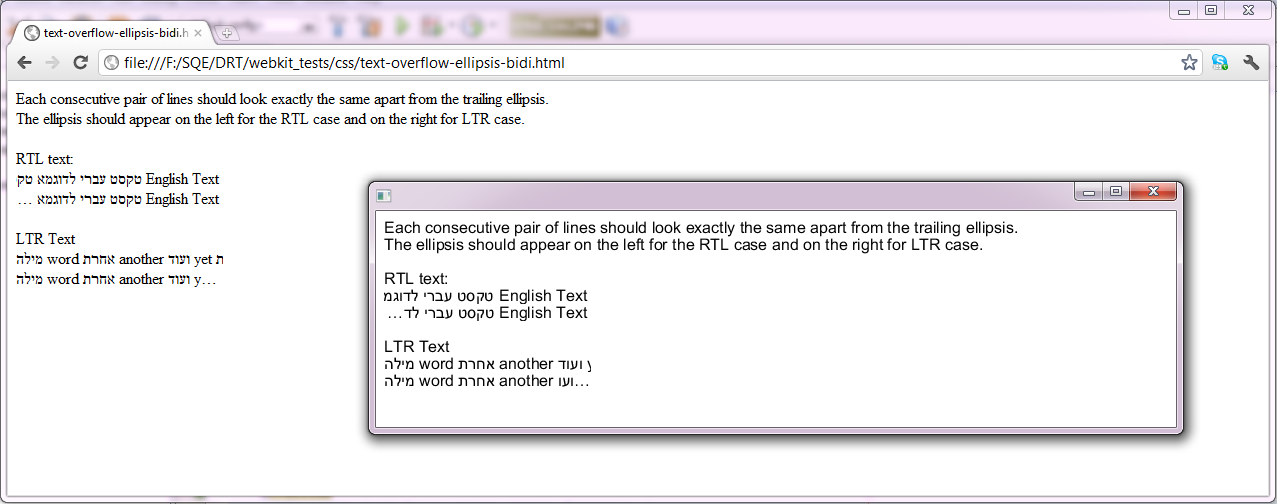
Task: Maximize the small popup window
Action: [x=1116, y=191]
